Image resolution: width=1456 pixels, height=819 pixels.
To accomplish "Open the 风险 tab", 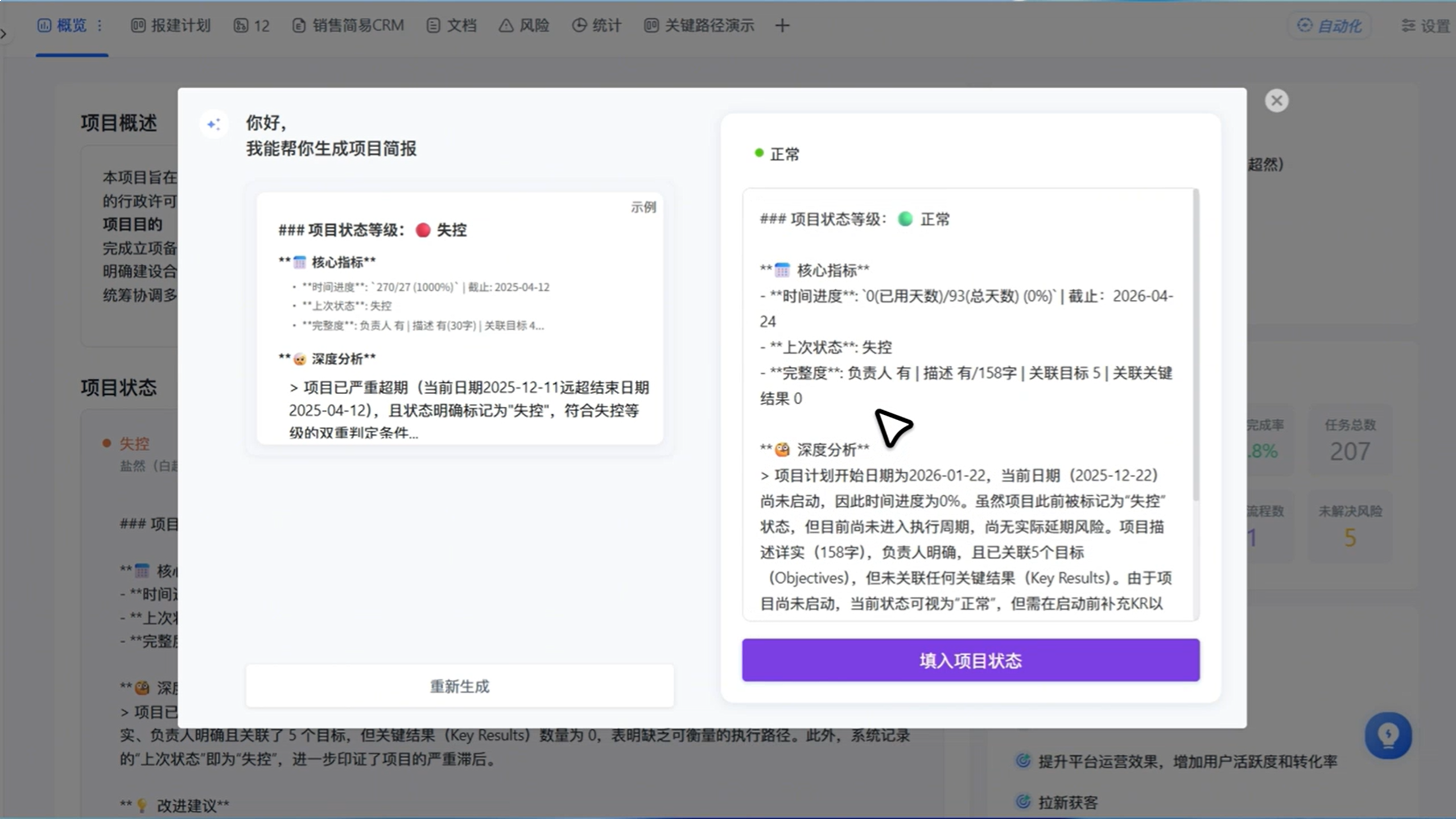I will pos(524,26).
